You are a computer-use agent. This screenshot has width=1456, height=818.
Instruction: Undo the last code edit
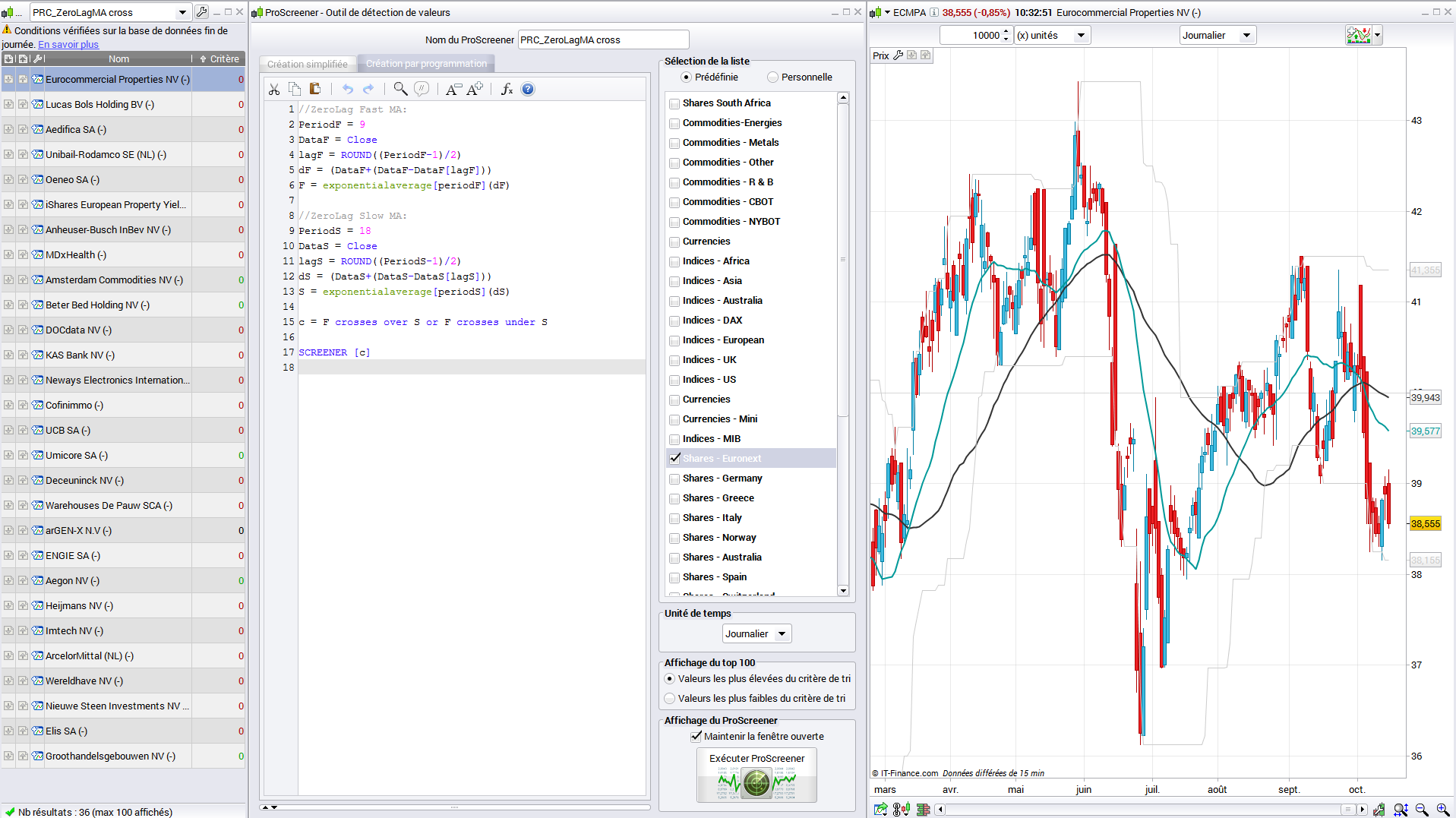pyautogui.click(x=348, y=90)
